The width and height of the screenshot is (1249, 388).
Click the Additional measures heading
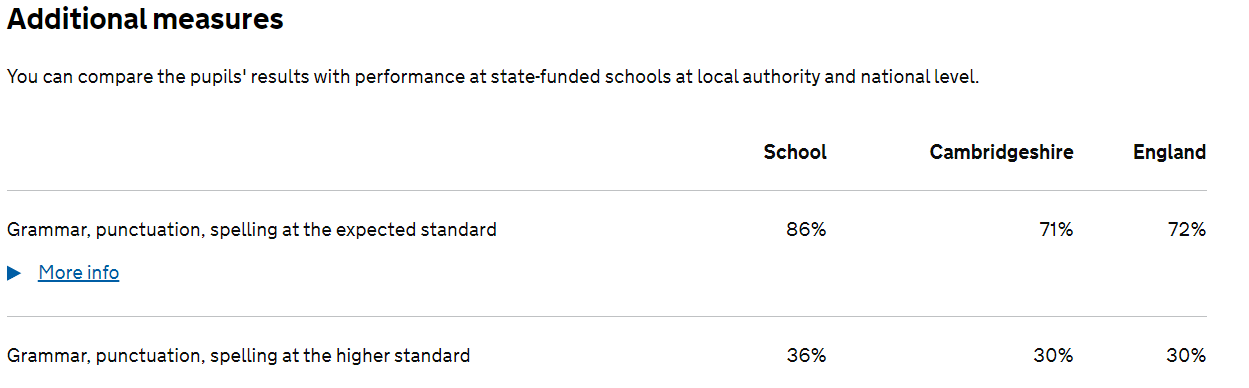pos(145,19)
